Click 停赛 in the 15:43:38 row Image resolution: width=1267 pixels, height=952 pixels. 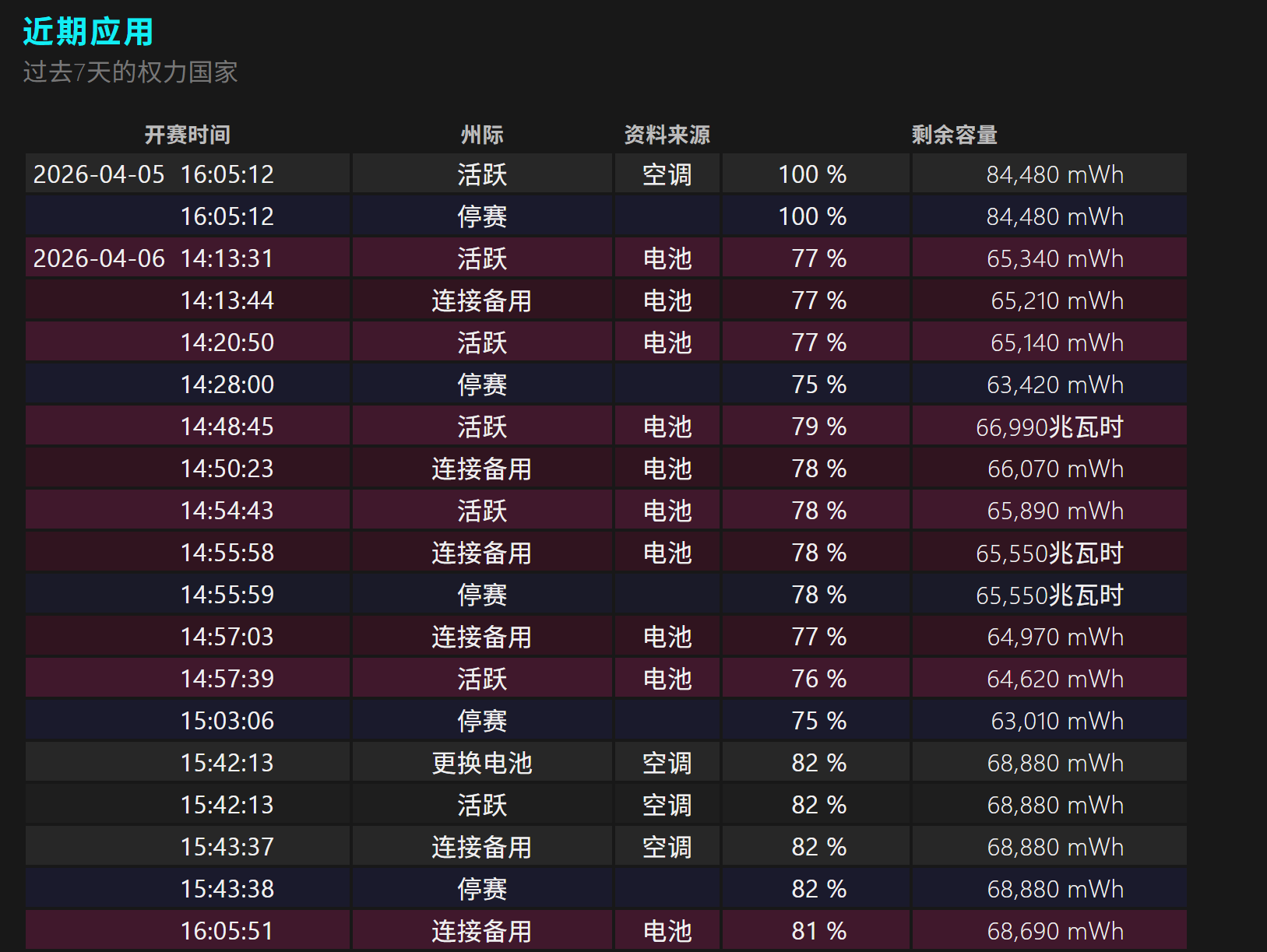[482, 889]
